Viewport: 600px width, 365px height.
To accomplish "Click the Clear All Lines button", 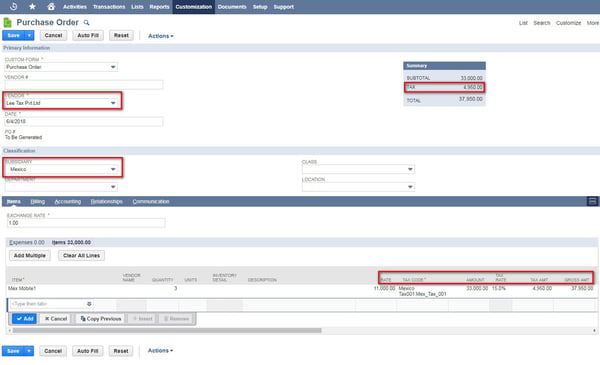I will 82,256.
